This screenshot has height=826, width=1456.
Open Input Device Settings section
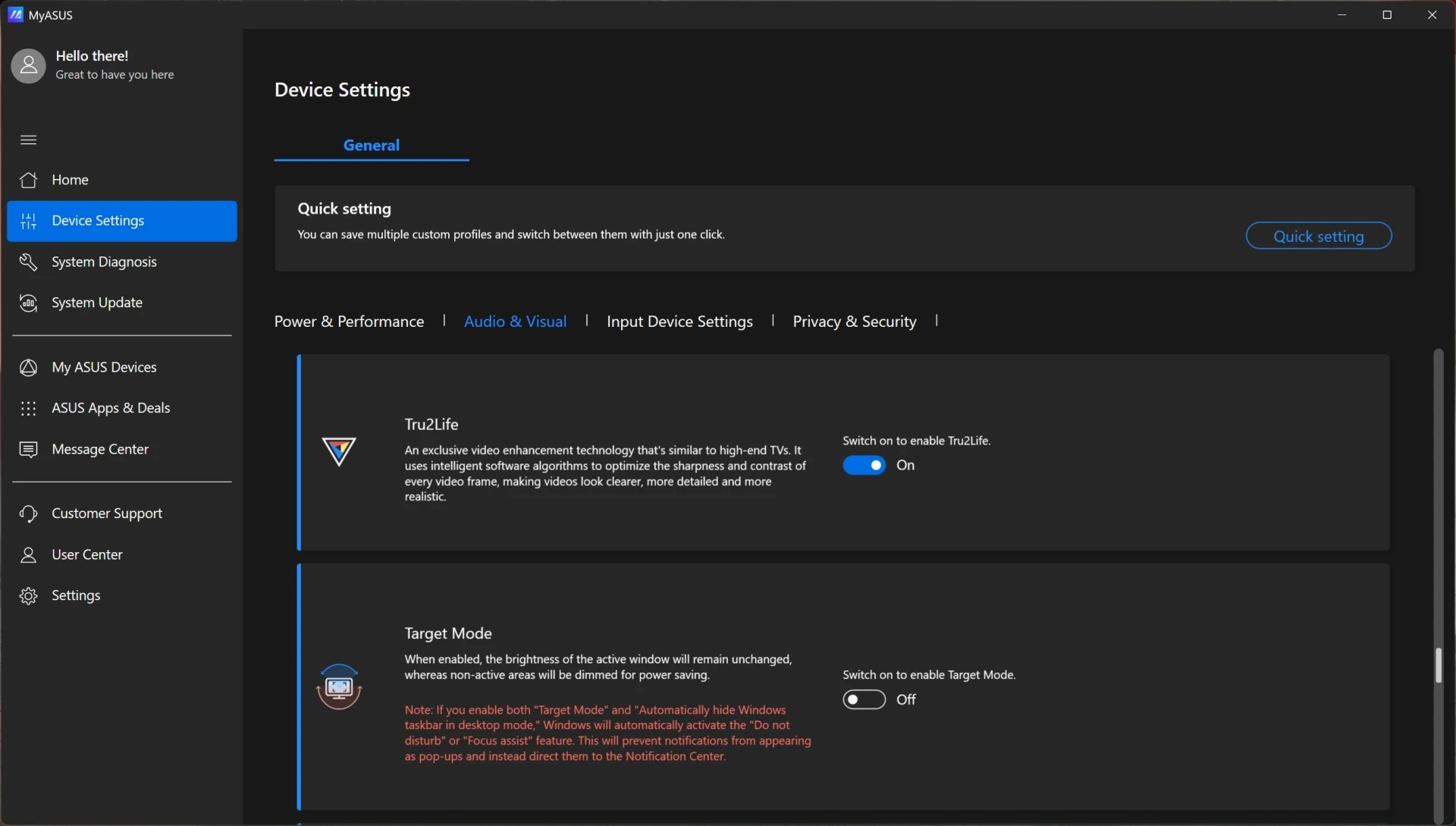pyautogui.click(x=679, y=322)
